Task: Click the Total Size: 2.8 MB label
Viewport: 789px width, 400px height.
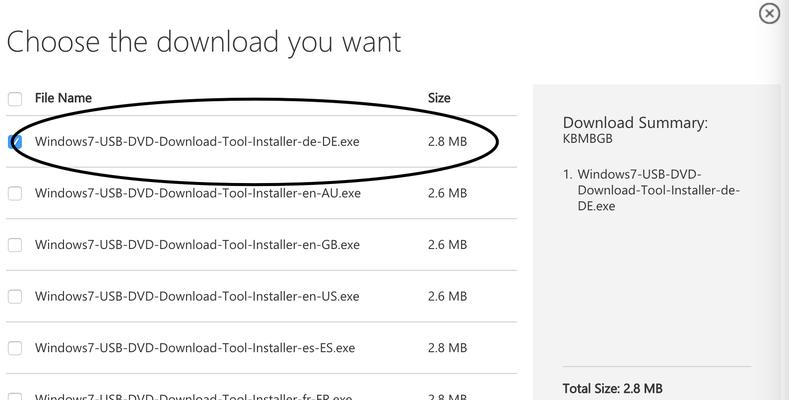Action: click(612, 388)
